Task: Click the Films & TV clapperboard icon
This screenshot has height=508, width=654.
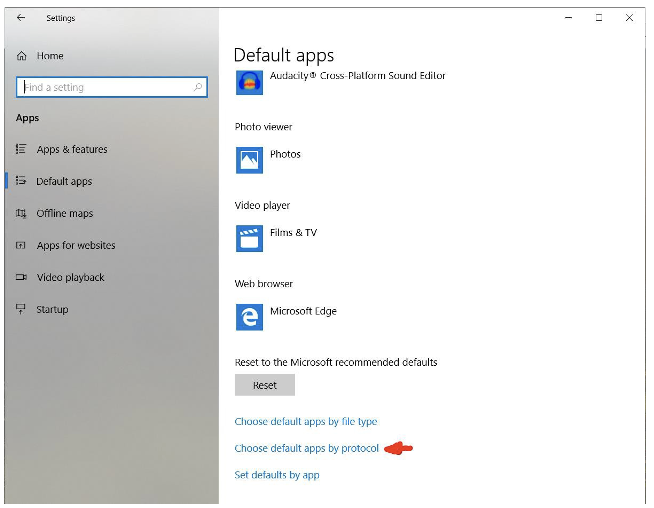Action: tap(249, 238)
